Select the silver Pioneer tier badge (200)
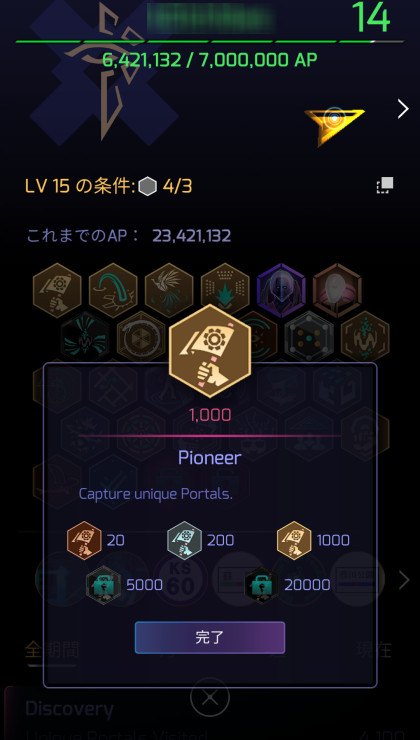The width and height of the screenshot is (420, 740). tap(185, 540)
